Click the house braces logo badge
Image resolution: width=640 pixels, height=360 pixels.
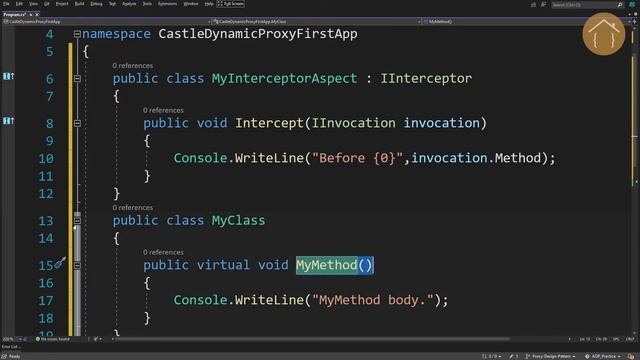coord(604,34)
